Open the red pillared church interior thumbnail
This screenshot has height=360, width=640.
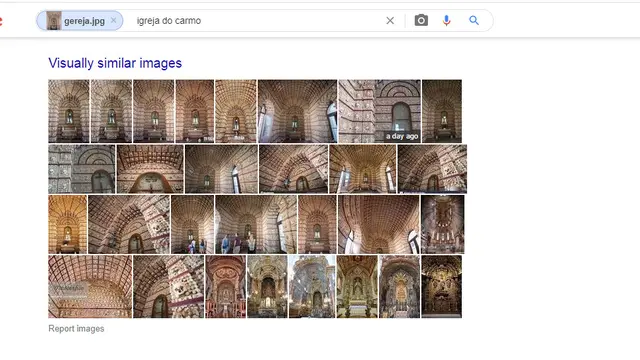[225, 287]
